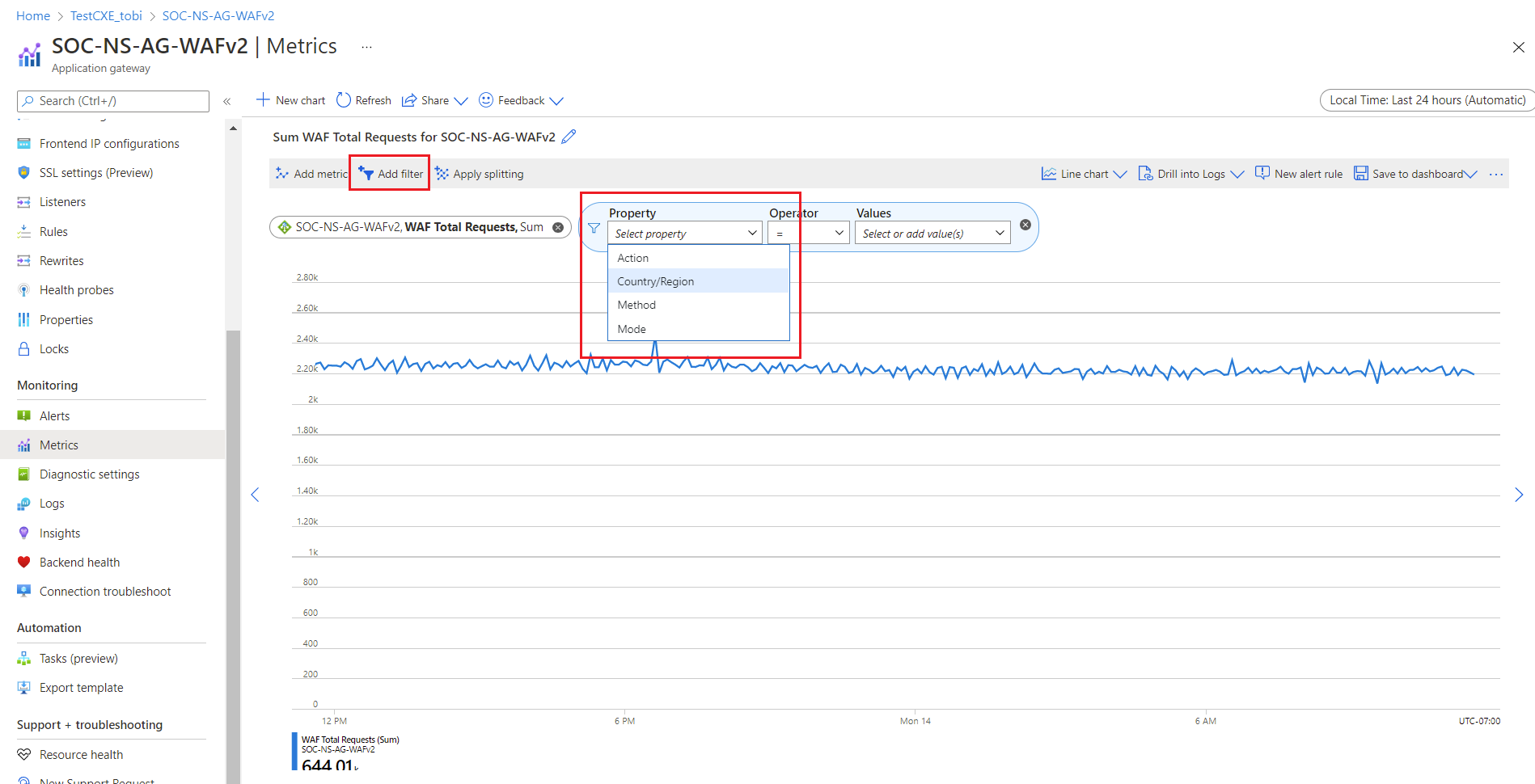Click the Save to dashboard icon
1535x784 pixels.
[1361, 174]
